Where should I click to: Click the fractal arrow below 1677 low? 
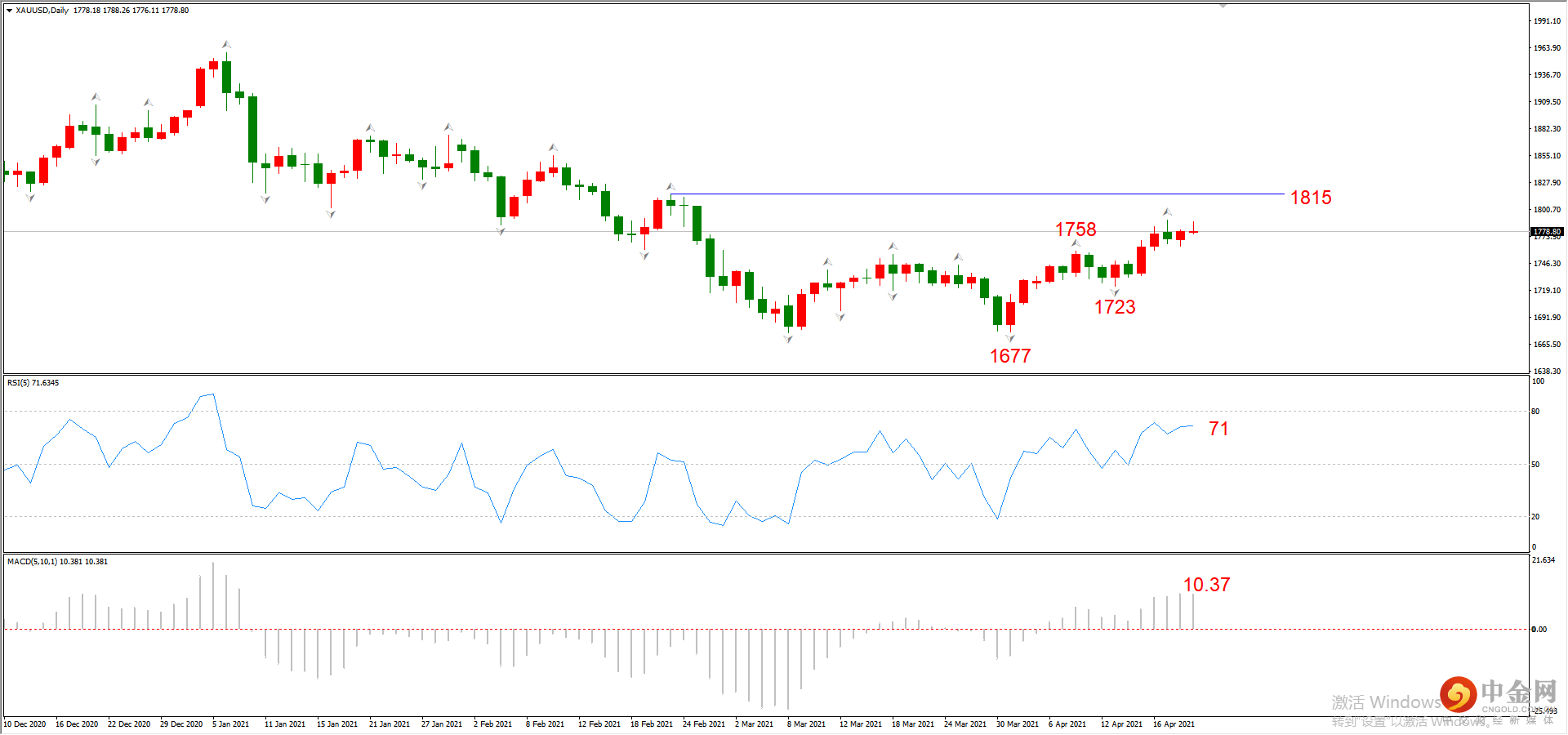pos(1010,338)
